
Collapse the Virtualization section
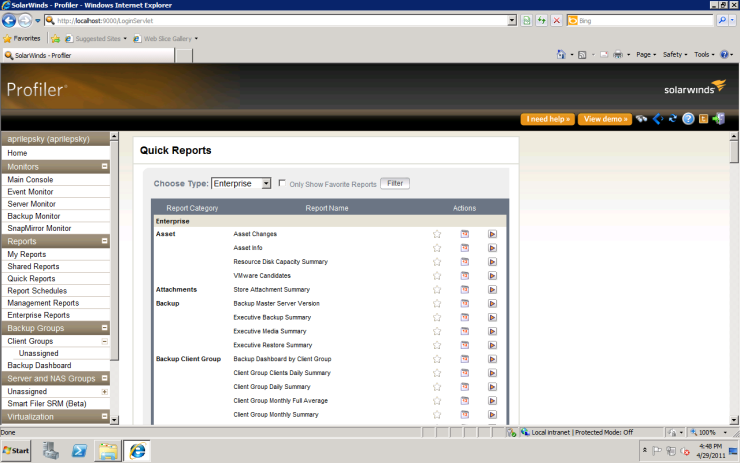105,416
